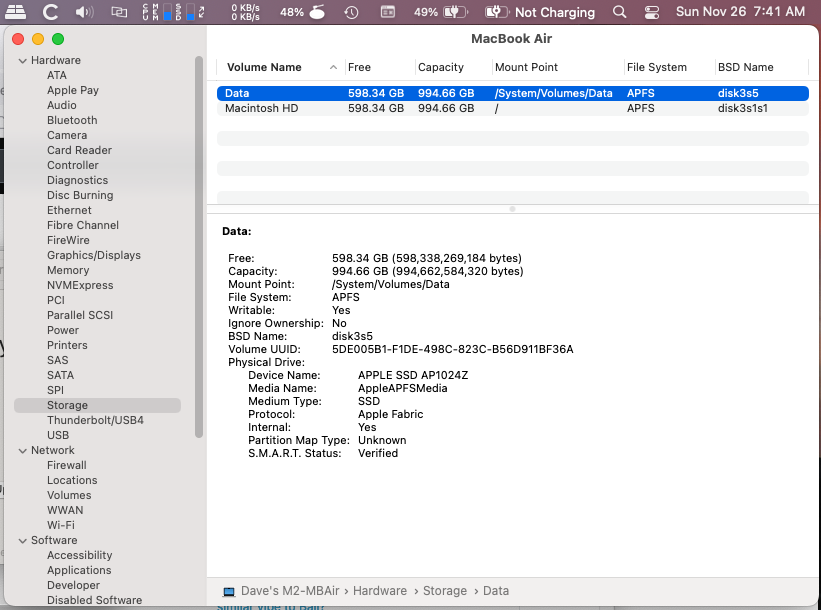The width and height of the screenshot is (821, 610).
Task: Select NVMExpress in the sidebar
Action: (x=80, y=285)
